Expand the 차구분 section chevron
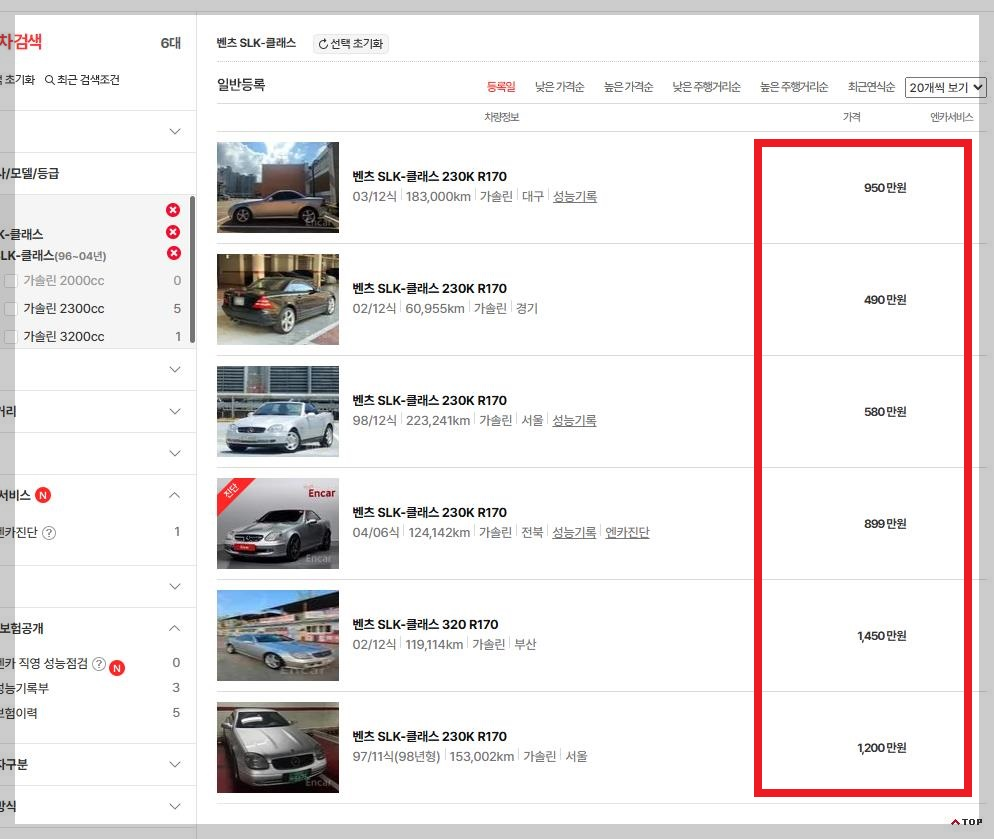This screenshot has width=994, height=839. coord(175,764)
